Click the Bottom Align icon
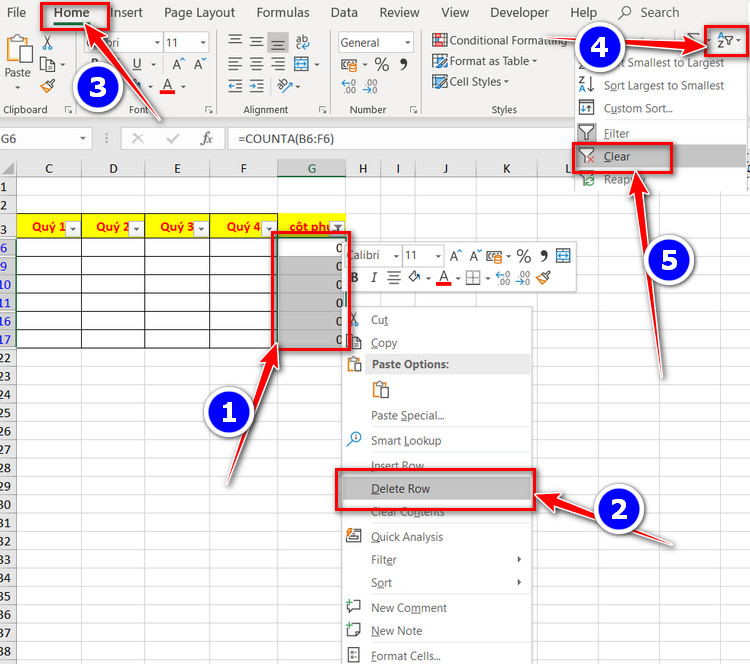The width and height of the screenshot is (750, 664). pyautogui.click(x=278, y=43)
